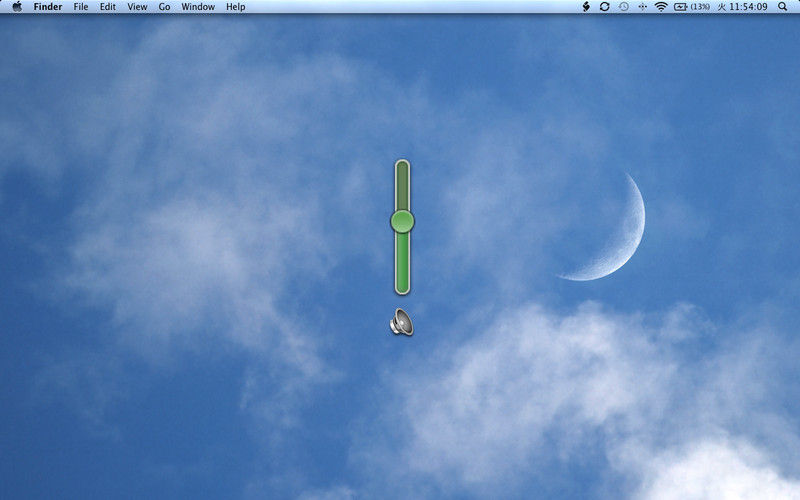Click the battery charging icon

tap(681, 7)
